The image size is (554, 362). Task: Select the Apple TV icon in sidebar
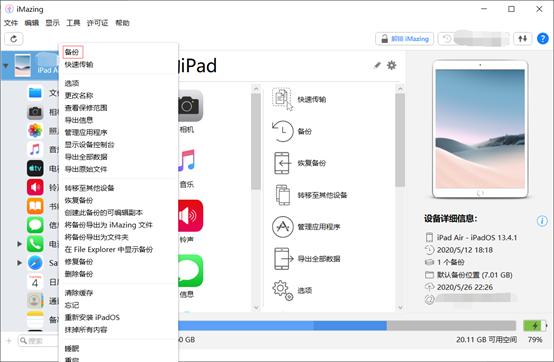35,168
